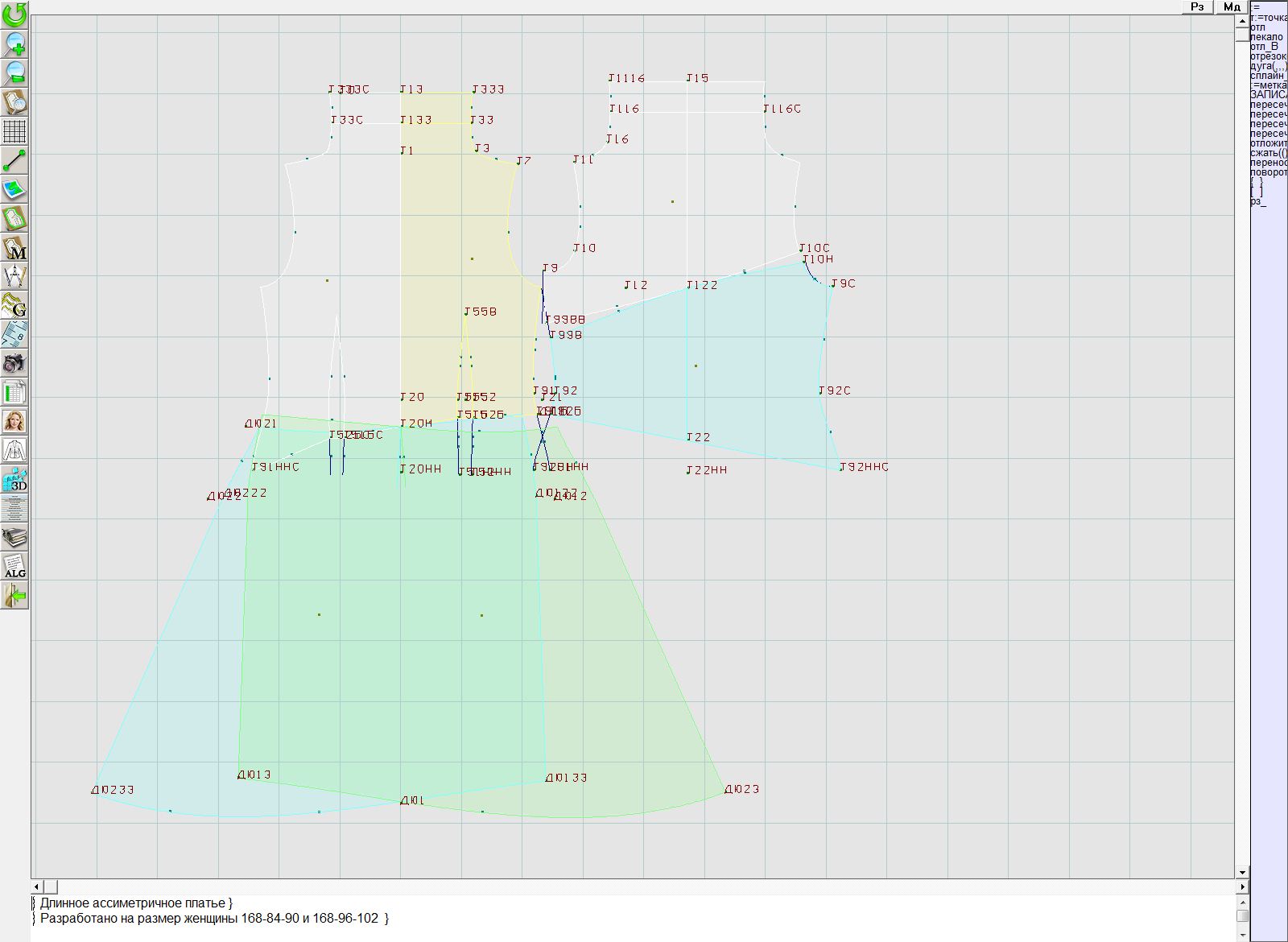
Task: Open the 3D view icon
Action: [14, 480]
